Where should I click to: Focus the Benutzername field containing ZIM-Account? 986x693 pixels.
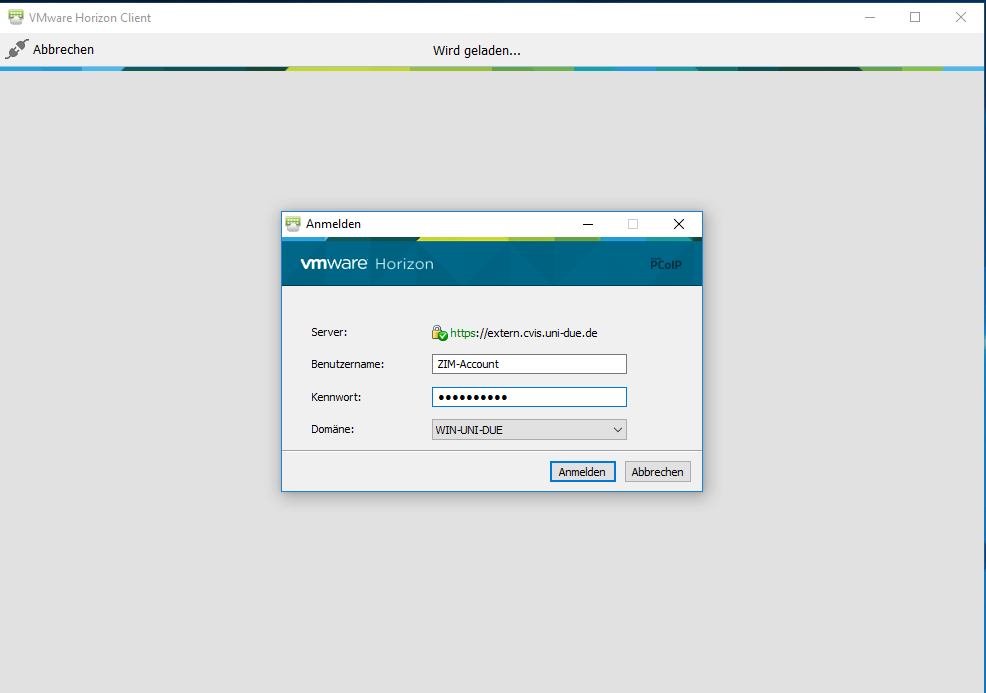pos(528,364)
